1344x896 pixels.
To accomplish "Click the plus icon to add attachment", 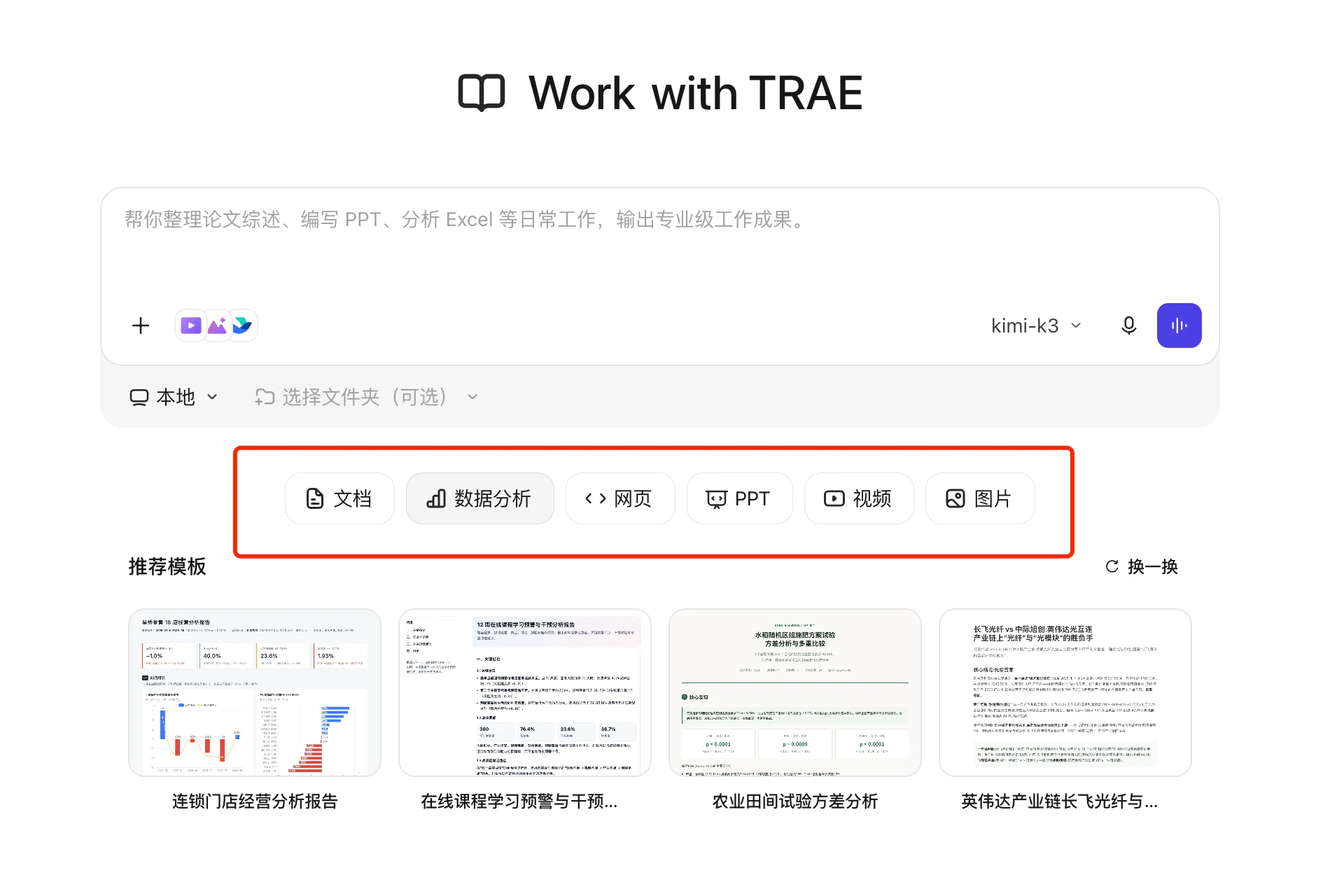I will [141, 325].
